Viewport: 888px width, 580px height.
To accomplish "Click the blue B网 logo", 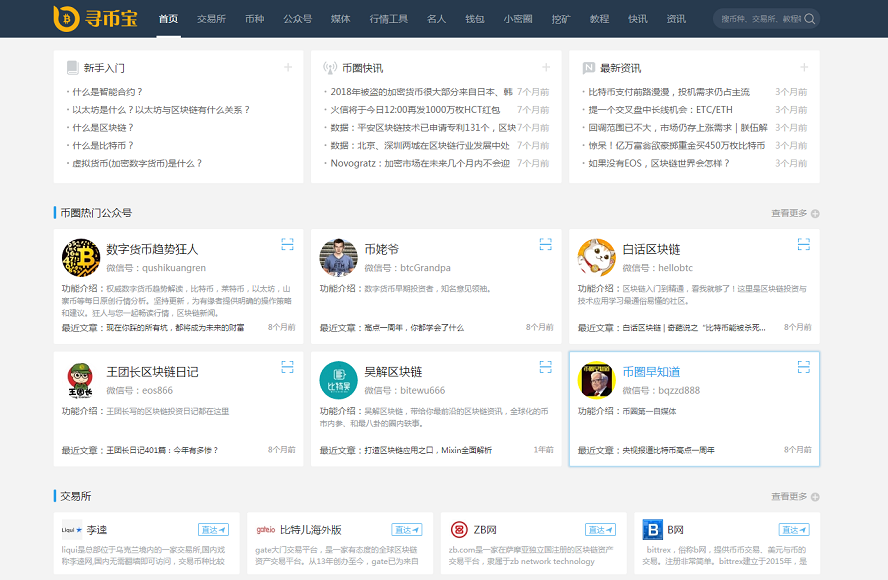I will point(655,529).
